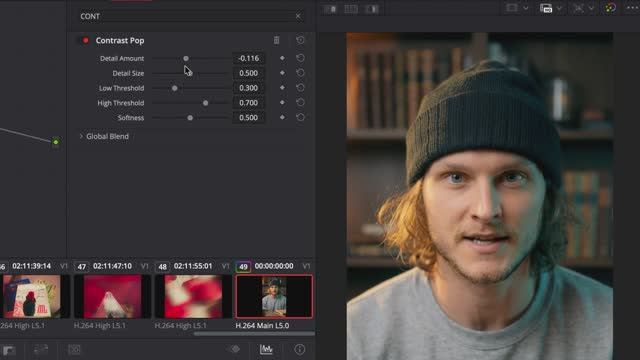This screenshot has width=640, height=360.
Task: Select the album cover clip thumbnail at 02:11:39:14
Action: click(x=32, y=296)
